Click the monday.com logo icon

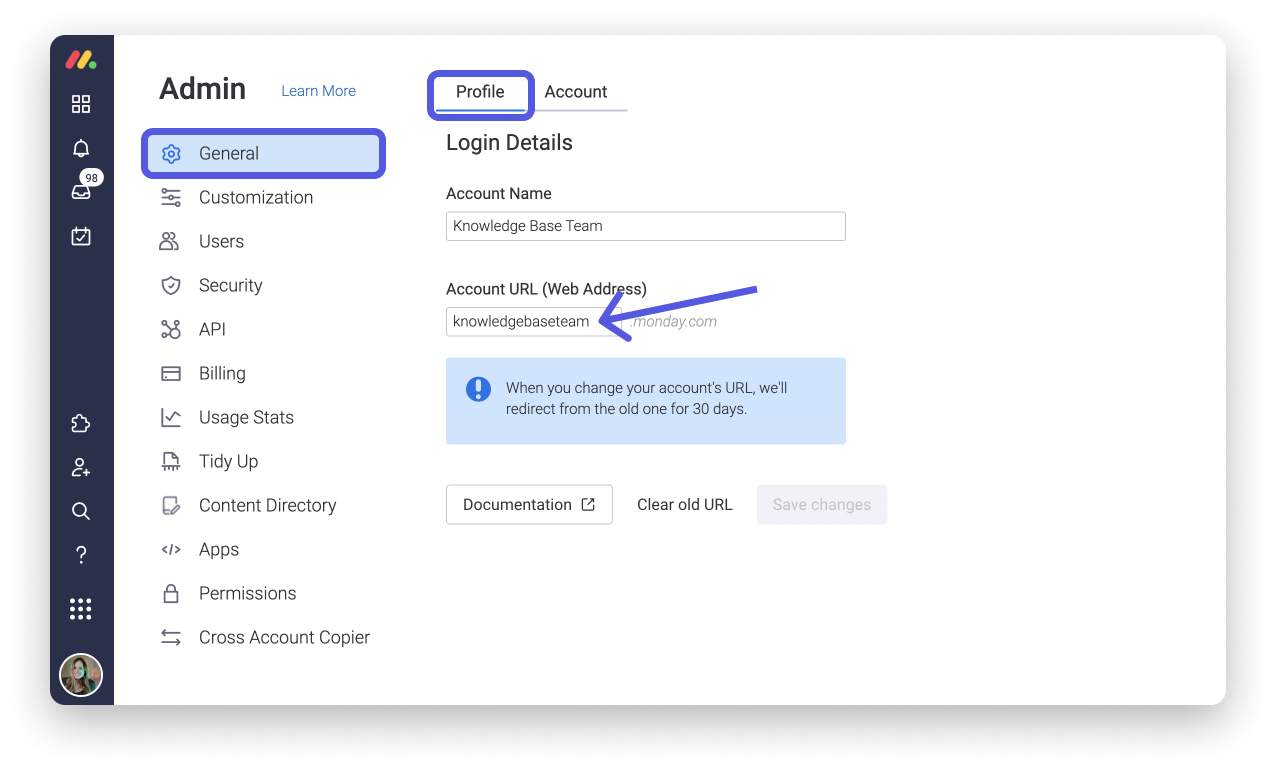coord(81,60)
